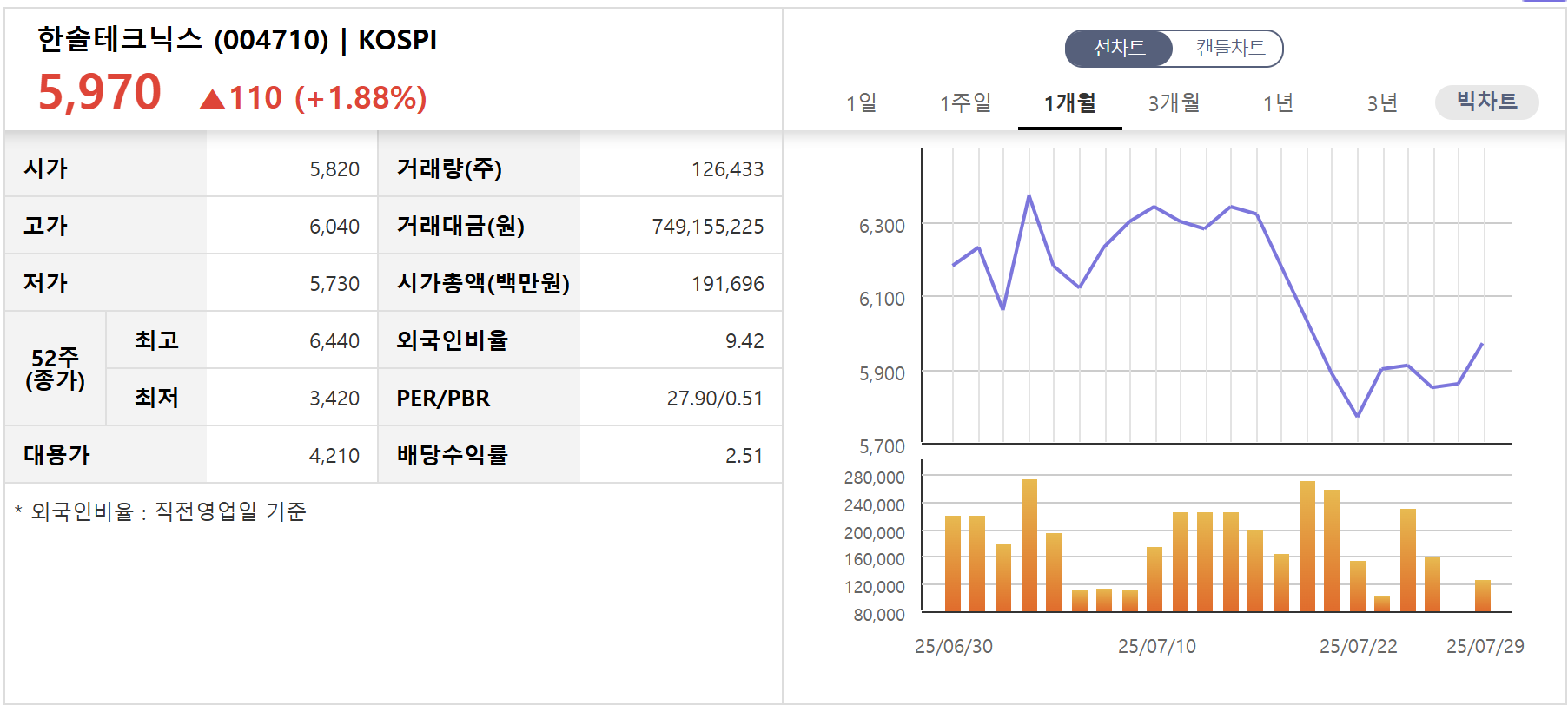Select the 1주일 period tab

pos(966,103)
